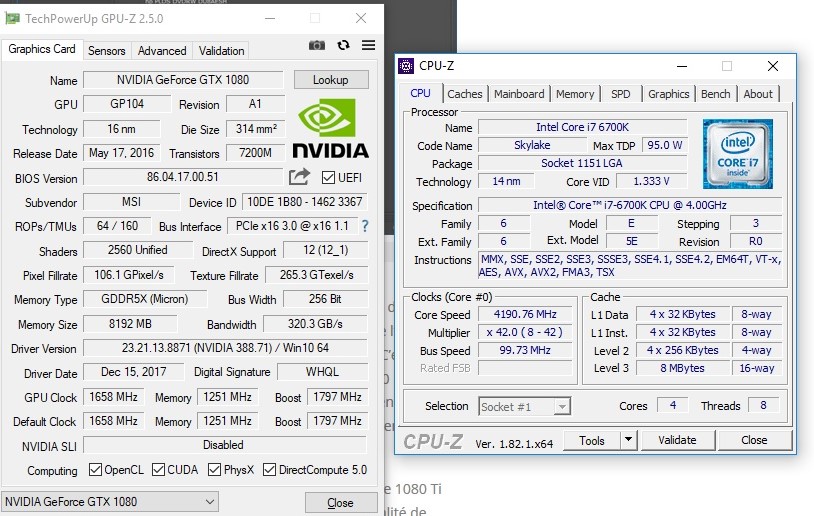Click the BIOS Version field
Screen dimensions: 814x516
tap(183, 178)
